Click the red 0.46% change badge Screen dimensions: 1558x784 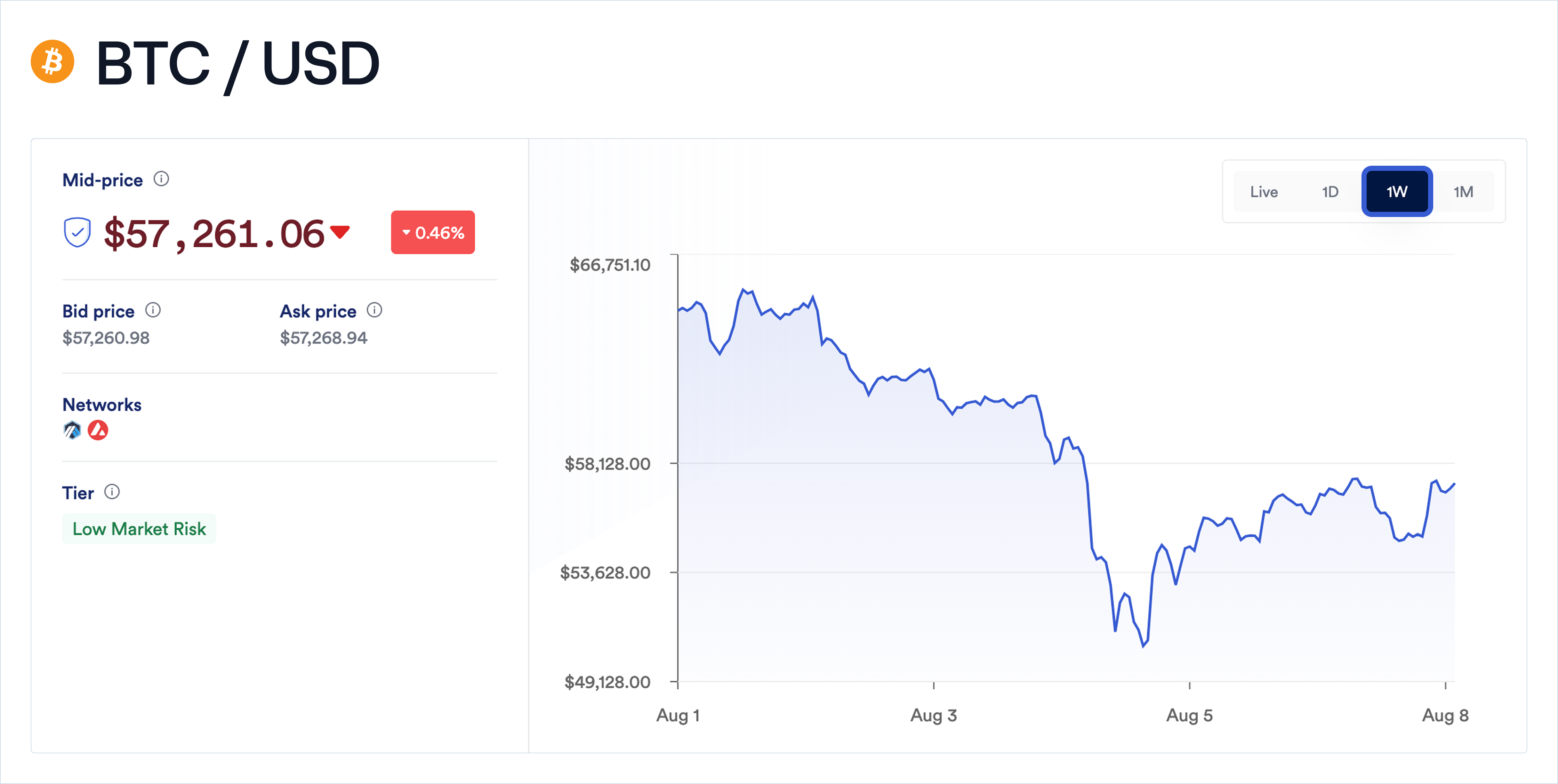(433, 232)
